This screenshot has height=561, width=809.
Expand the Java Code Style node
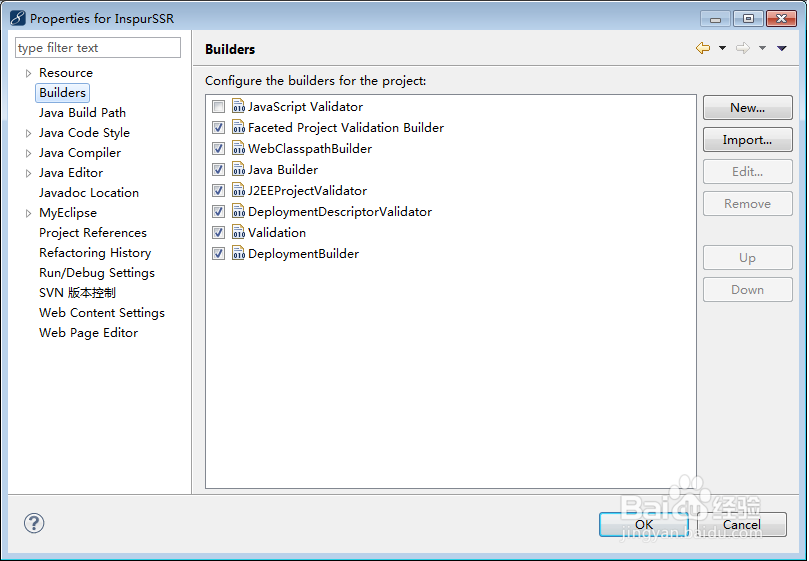pos(28,133)
